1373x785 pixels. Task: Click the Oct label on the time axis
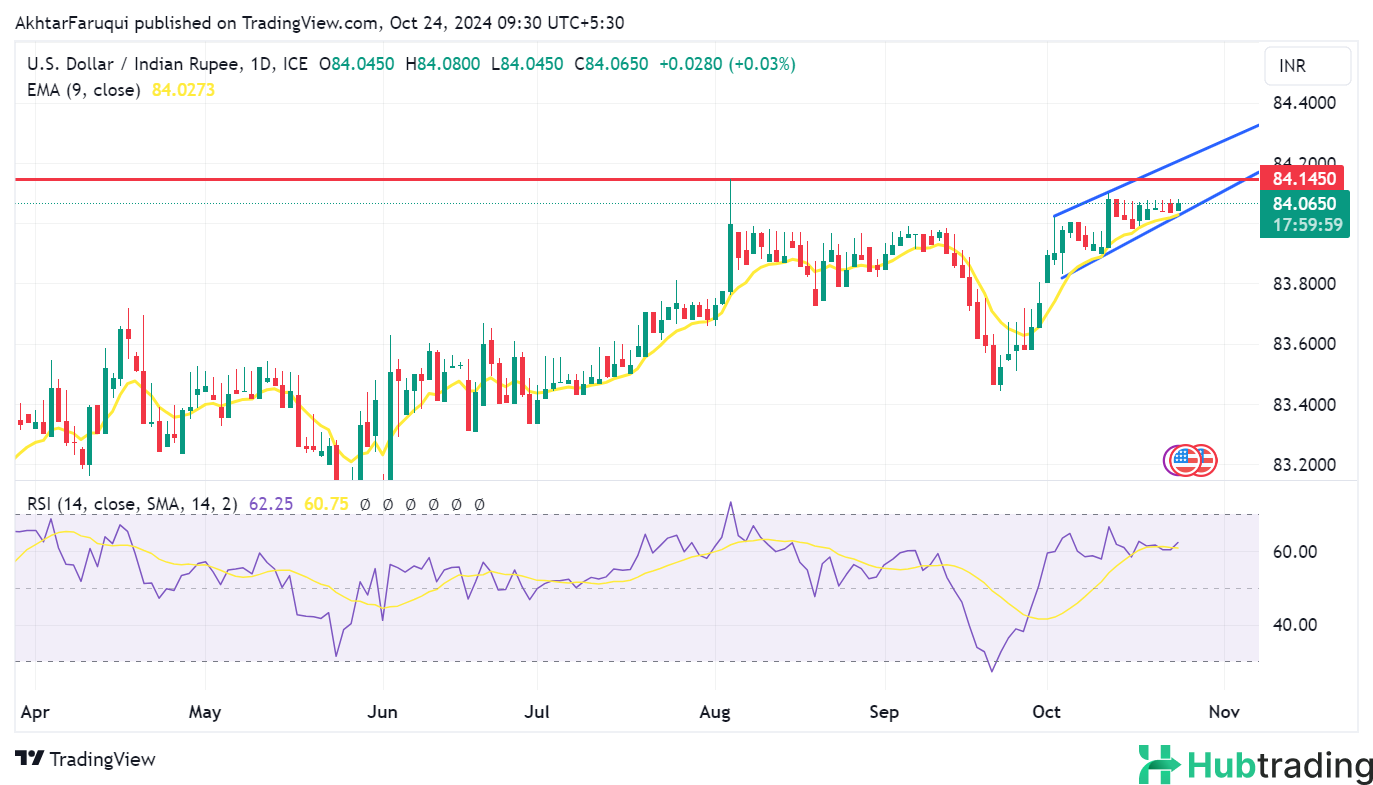[x=1046, y=712]
